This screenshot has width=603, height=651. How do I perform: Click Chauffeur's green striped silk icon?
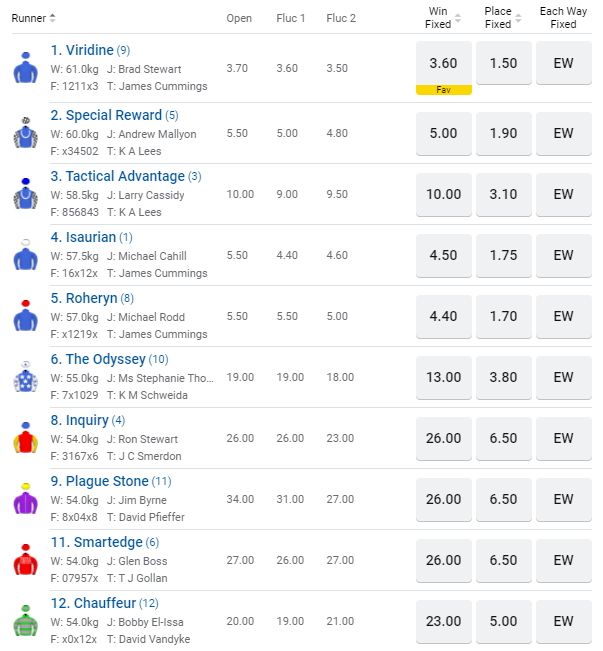click(25, 622)
